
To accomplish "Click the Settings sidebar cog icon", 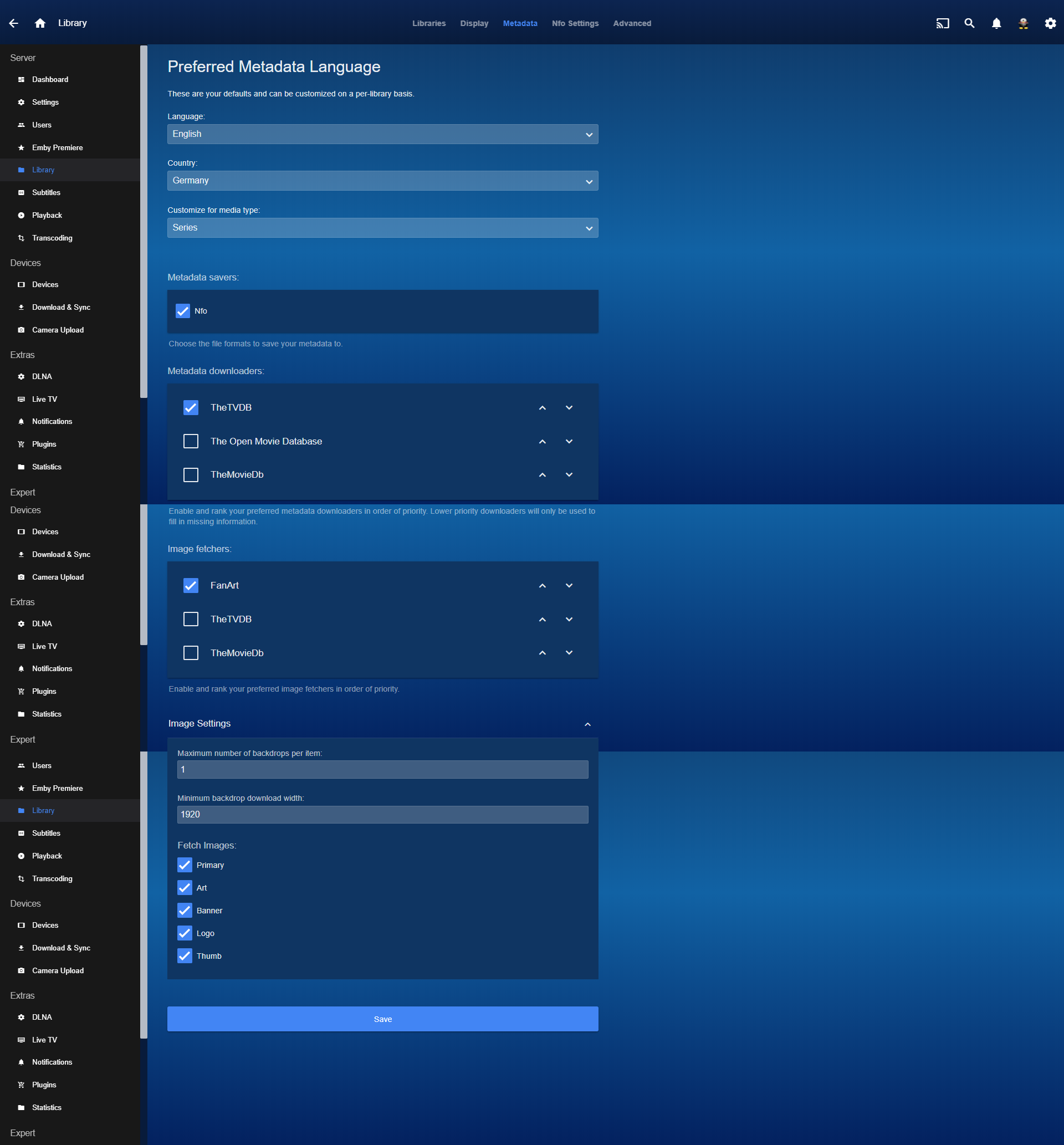I will pyautogui.click(x=21, y=103).
